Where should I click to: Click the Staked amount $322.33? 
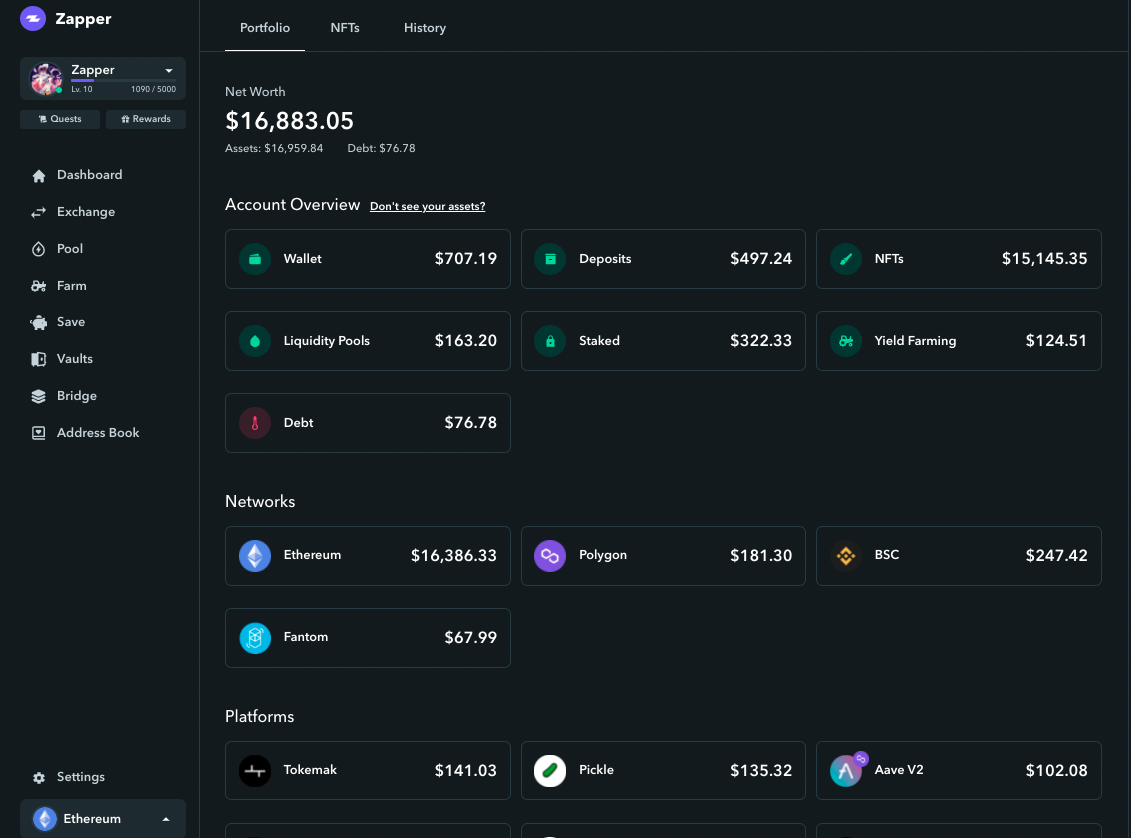(x=761, y=341)
